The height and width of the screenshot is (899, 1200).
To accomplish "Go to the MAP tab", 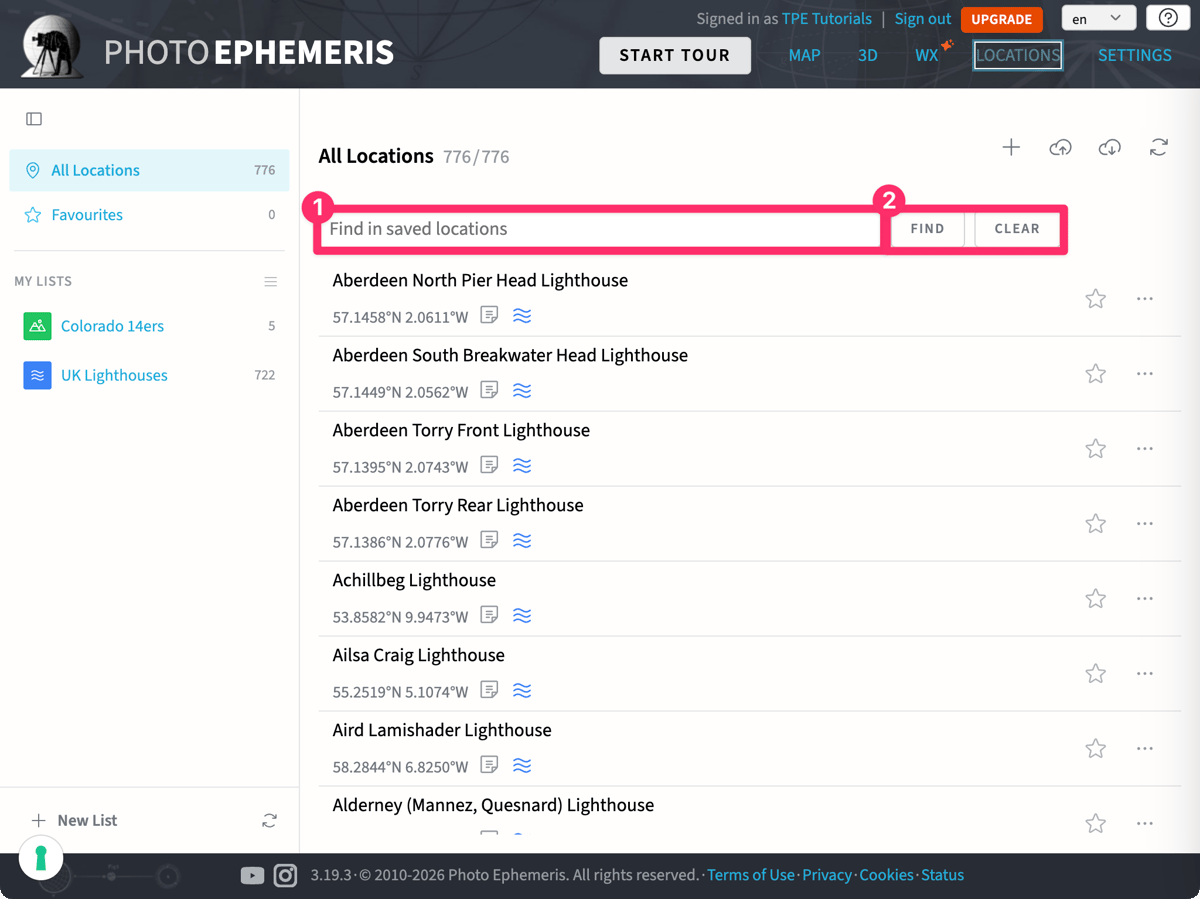I will (x=804, y=55).
